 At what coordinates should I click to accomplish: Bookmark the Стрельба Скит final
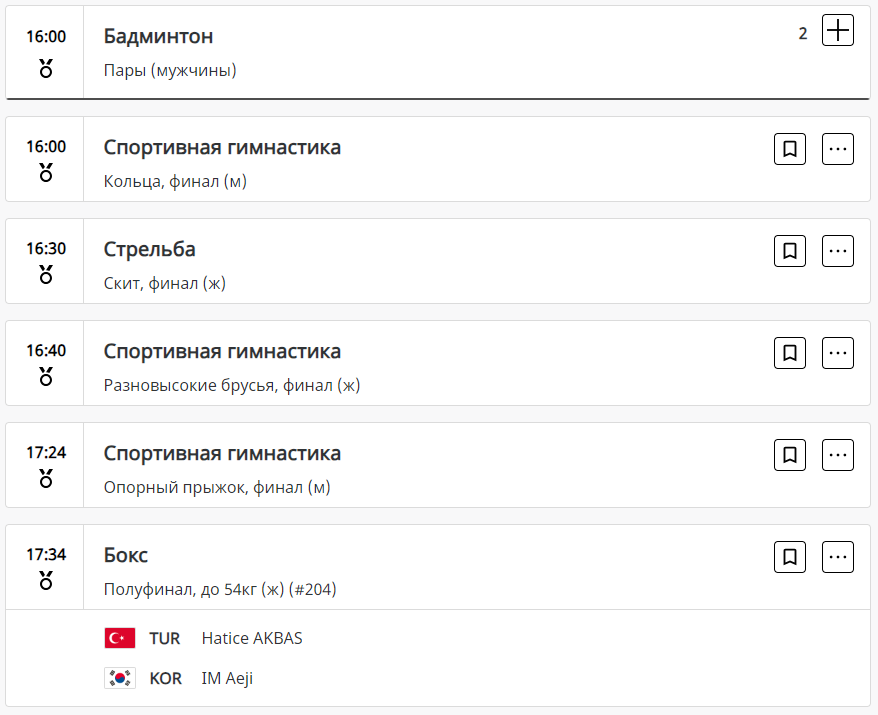(x=790, y=251)
